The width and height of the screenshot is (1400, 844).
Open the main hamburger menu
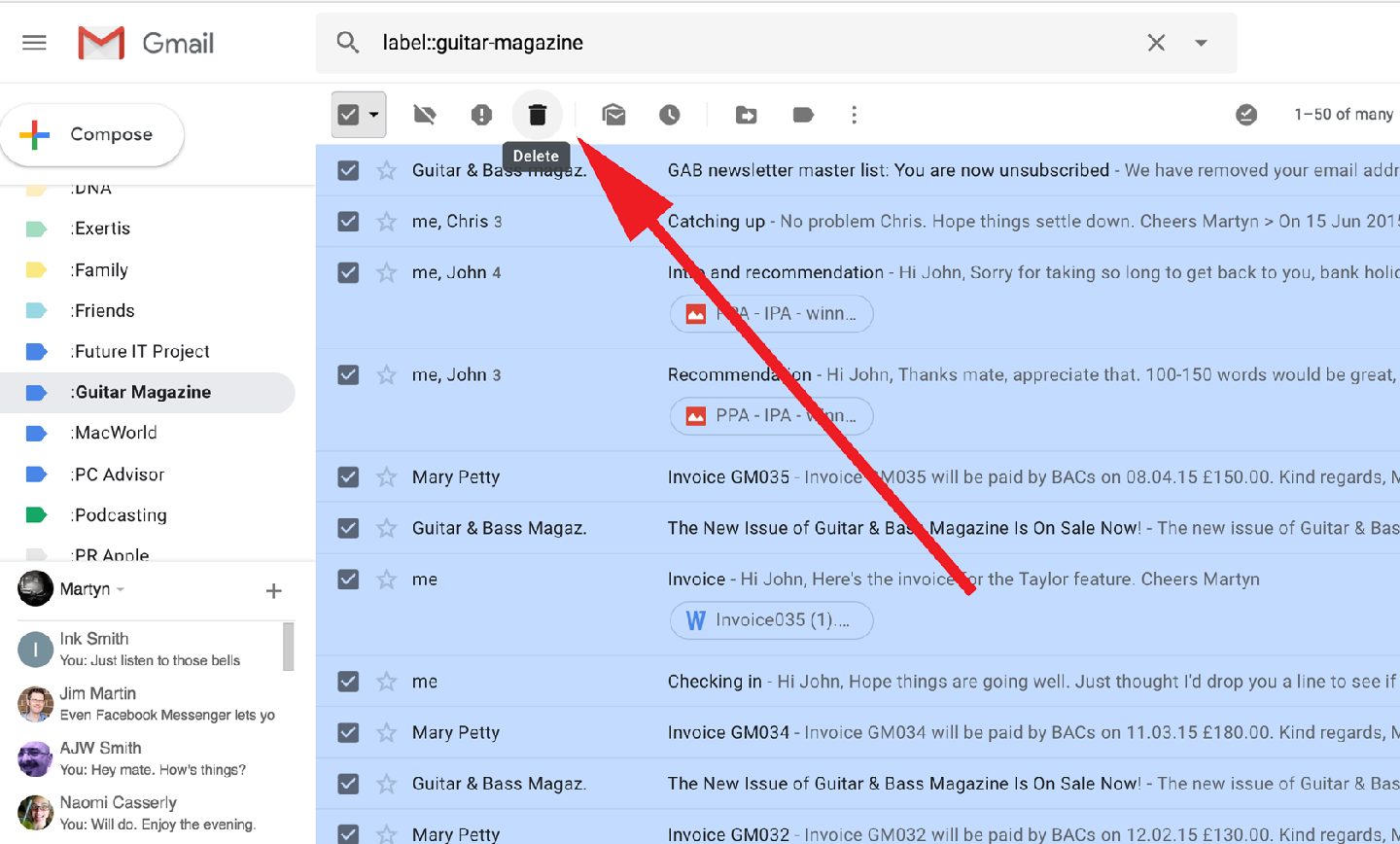click(35, 43)
